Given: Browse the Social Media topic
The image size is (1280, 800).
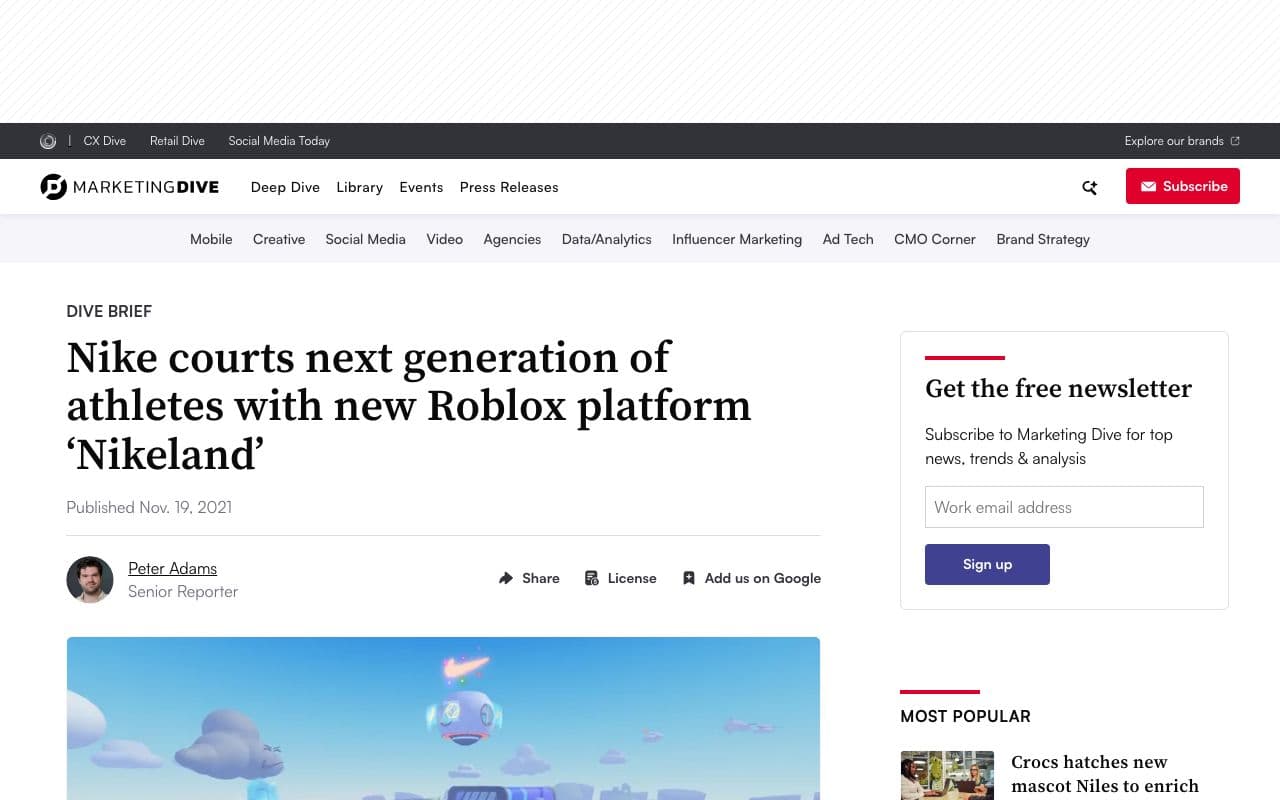Looking at the screenshot, I should [x=366, y=239].
